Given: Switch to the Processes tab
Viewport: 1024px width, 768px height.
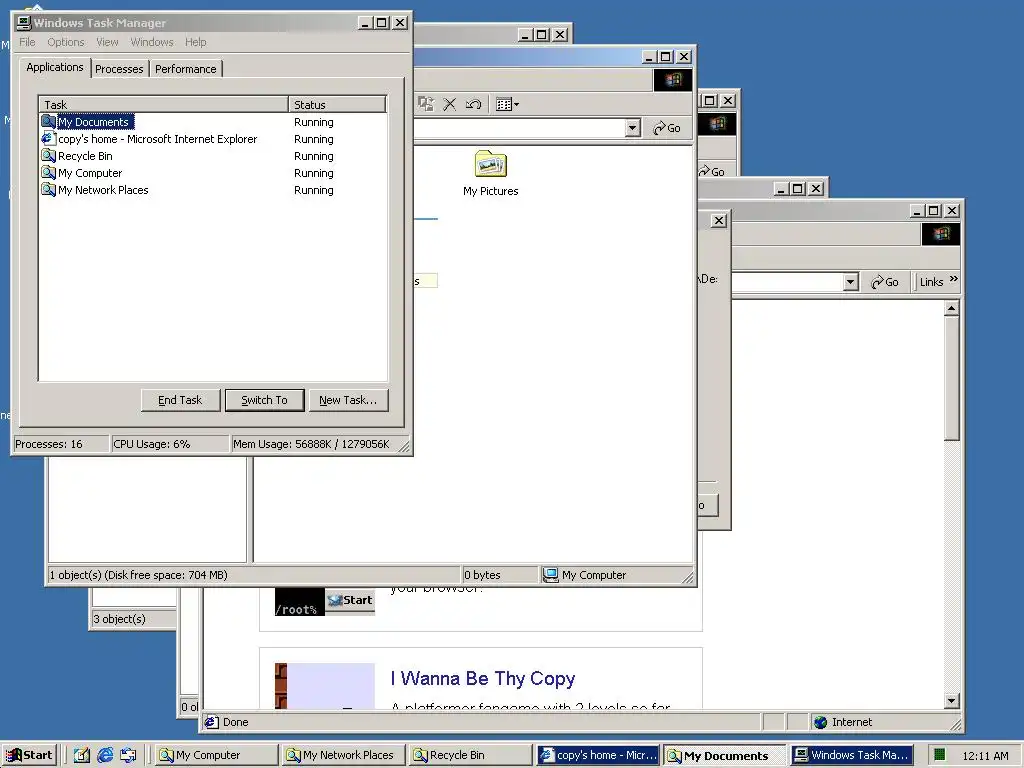Looking at the screenshot, I should (x=119, y=69).
